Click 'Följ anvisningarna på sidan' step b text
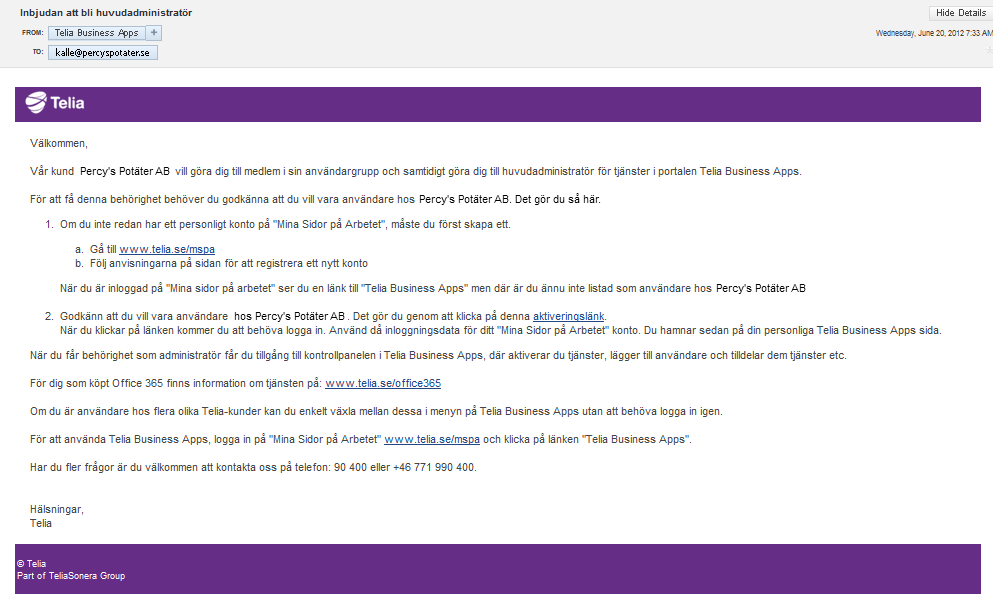 [229, 263]
